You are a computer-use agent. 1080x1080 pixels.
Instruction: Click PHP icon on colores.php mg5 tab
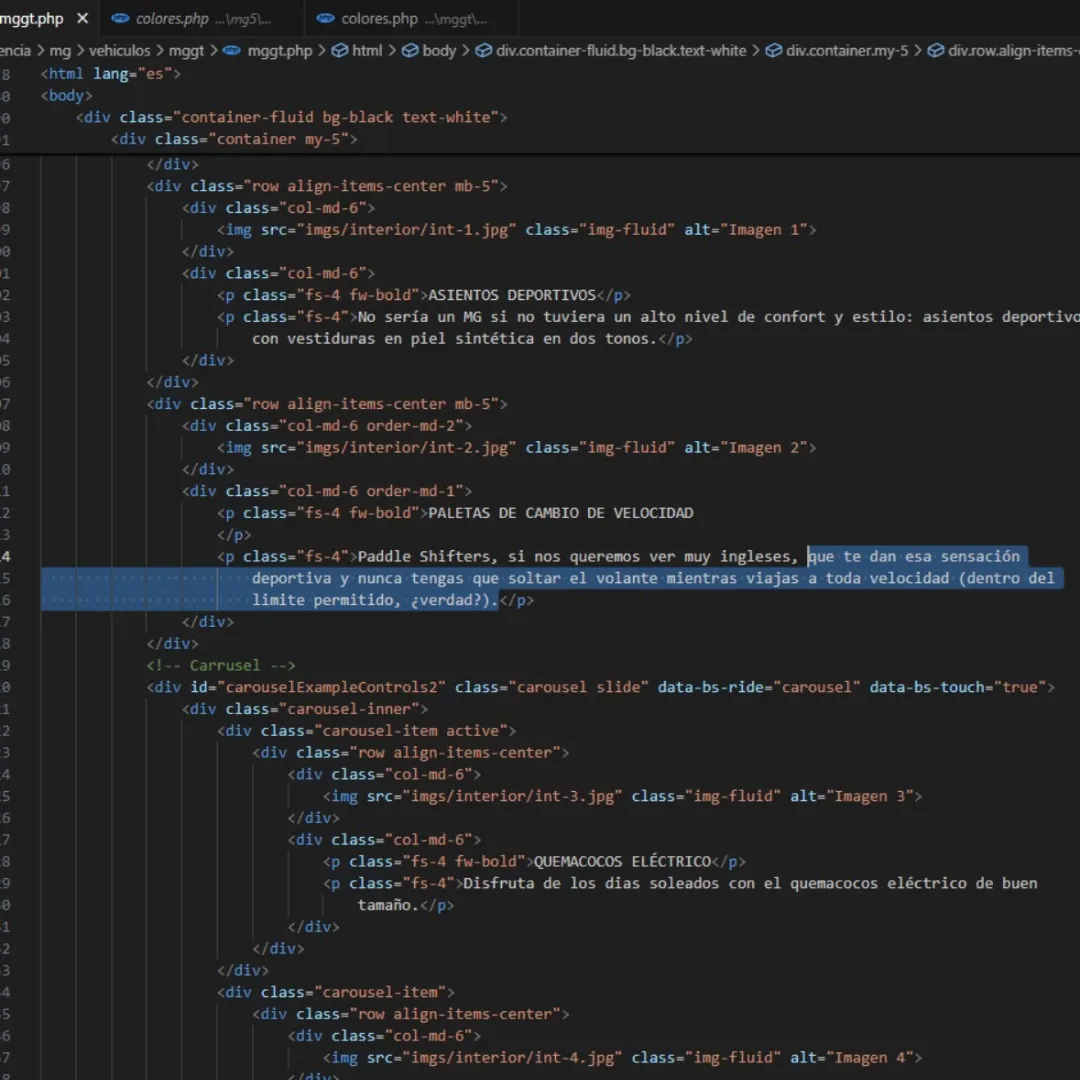(121, 19)
